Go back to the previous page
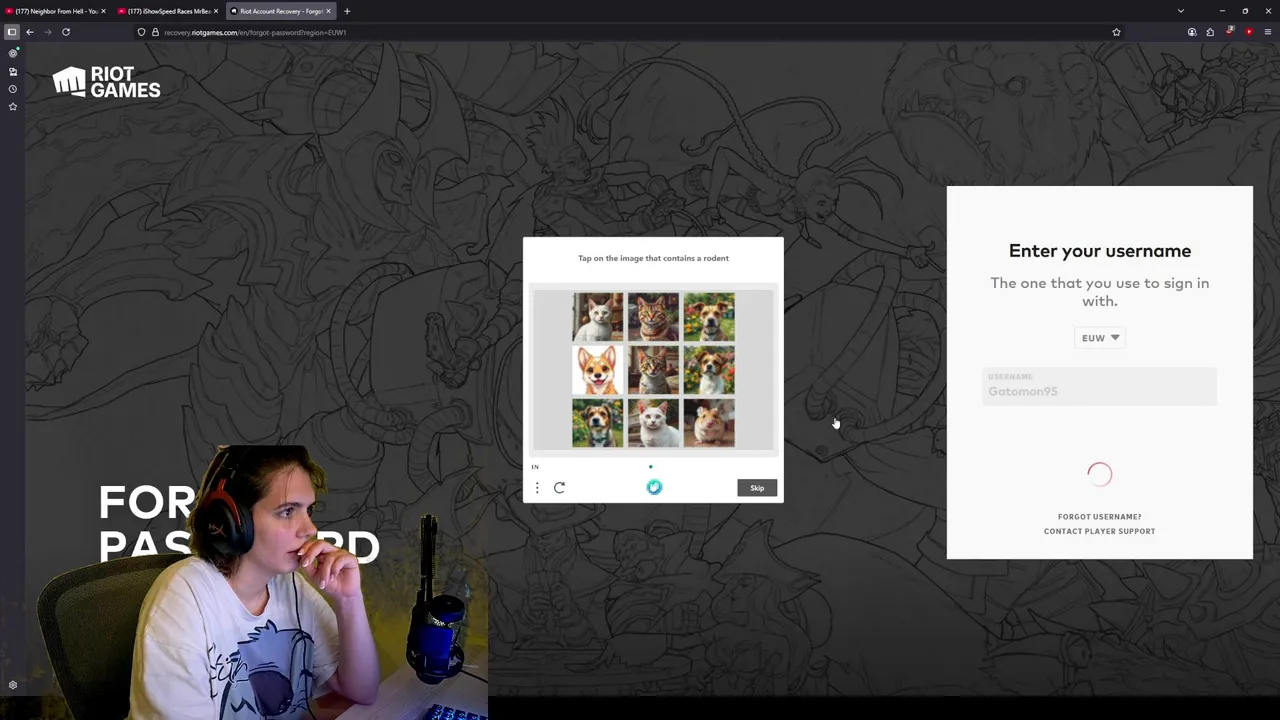The image size is (1280, 720). pyautogui.click(x=30, y=32)
